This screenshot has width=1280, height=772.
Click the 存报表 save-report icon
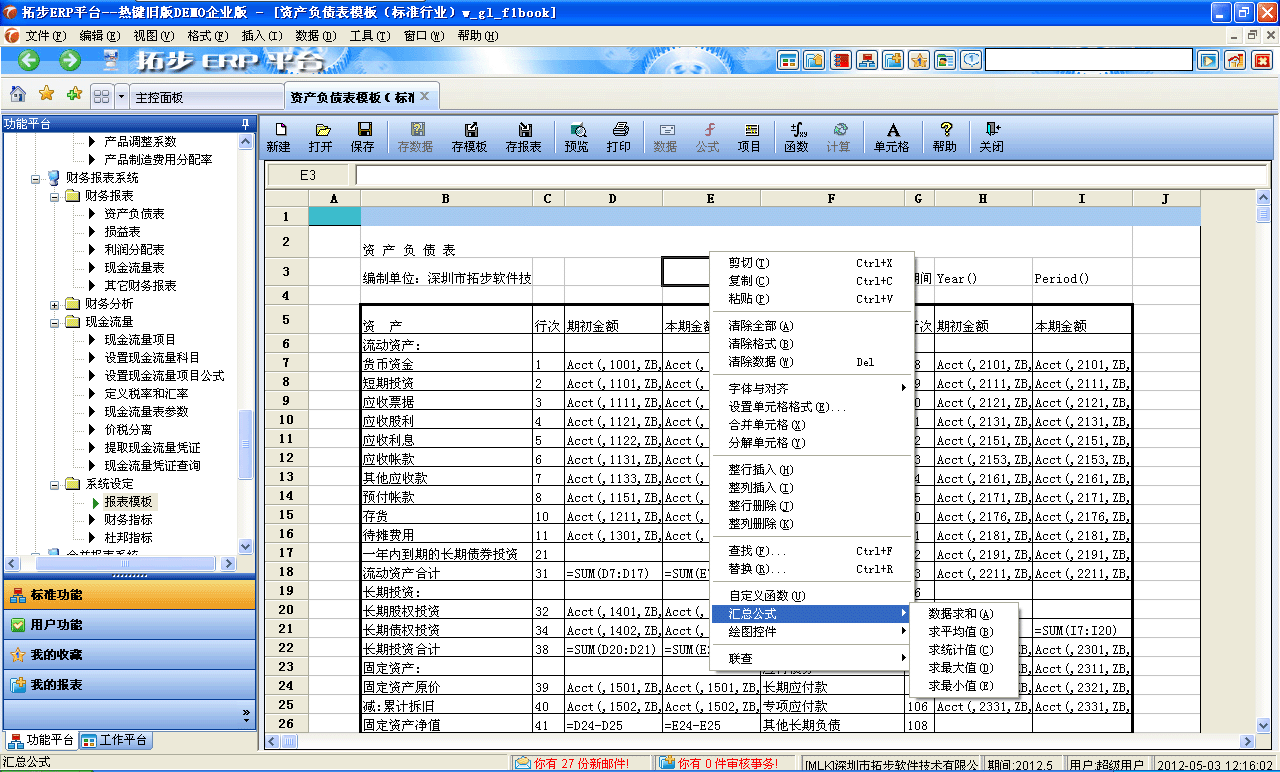click(x=523, y=136)
